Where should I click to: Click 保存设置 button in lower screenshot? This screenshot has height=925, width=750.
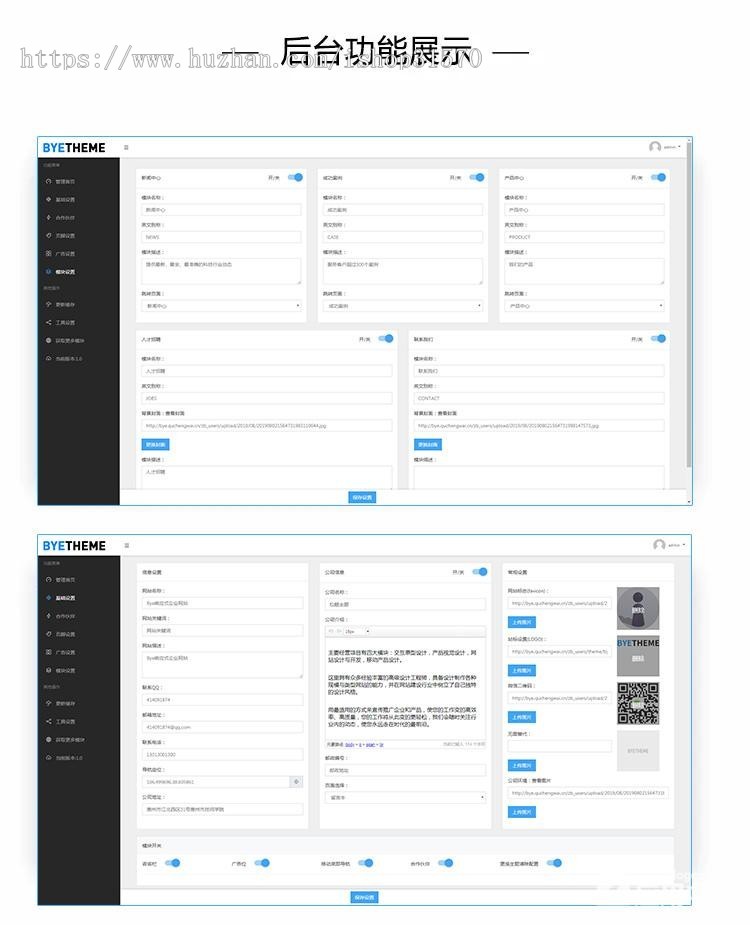364,897
